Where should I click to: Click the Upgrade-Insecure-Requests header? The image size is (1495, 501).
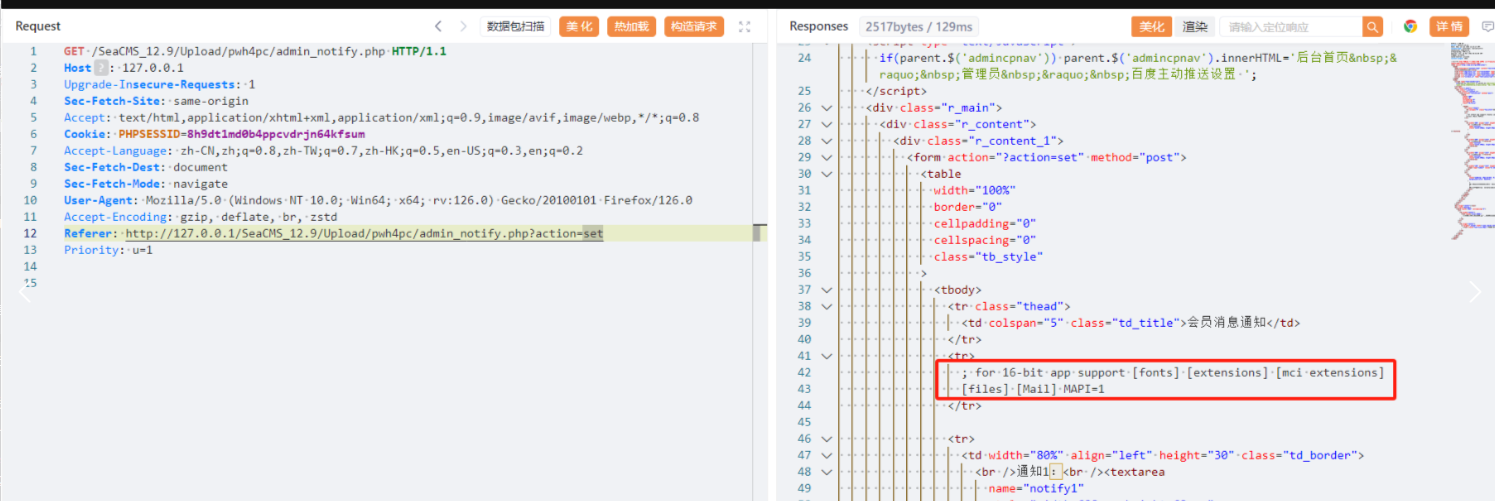click(160, 84)
